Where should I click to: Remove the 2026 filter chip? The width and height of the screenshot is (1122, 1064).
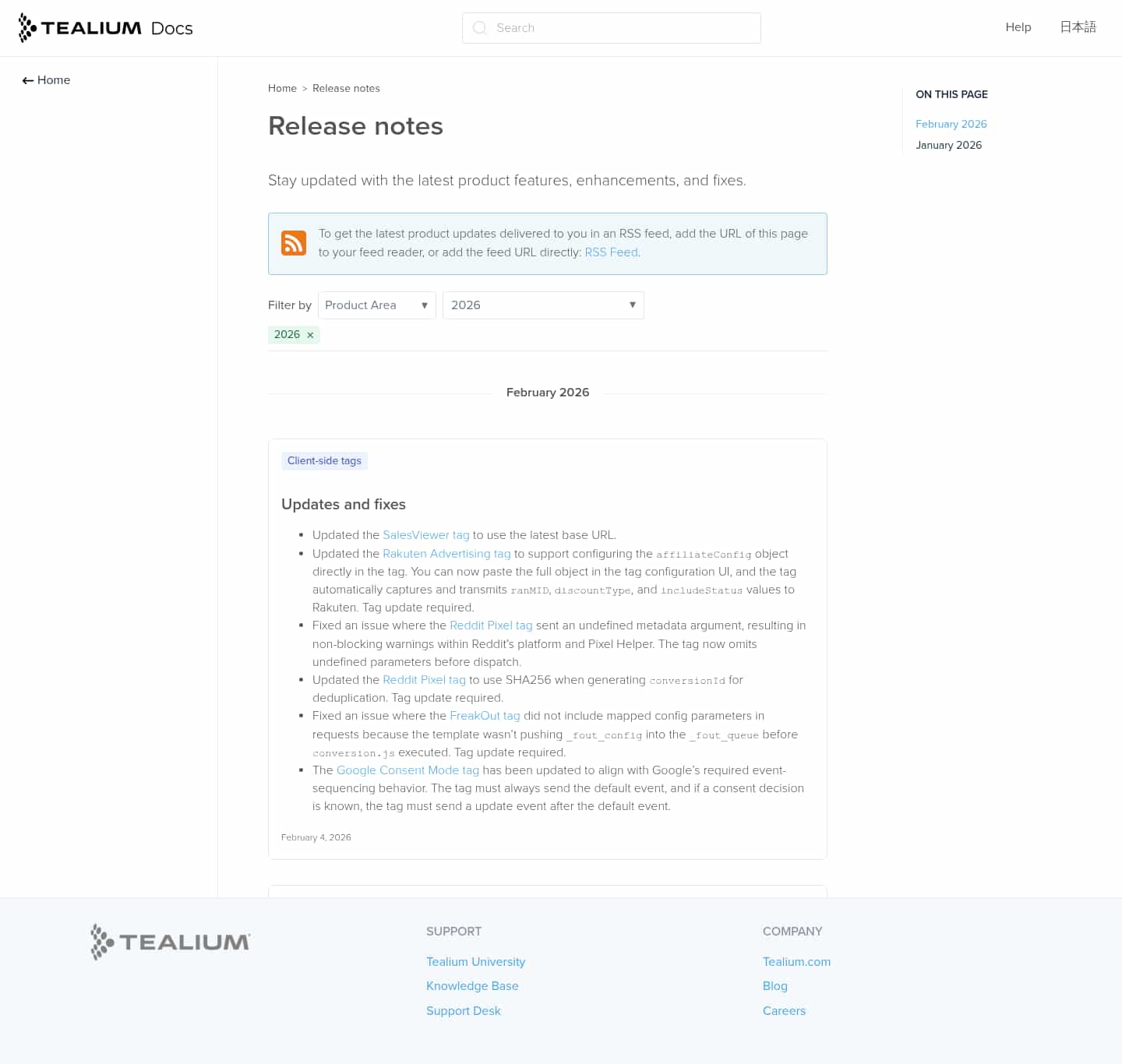310,335
